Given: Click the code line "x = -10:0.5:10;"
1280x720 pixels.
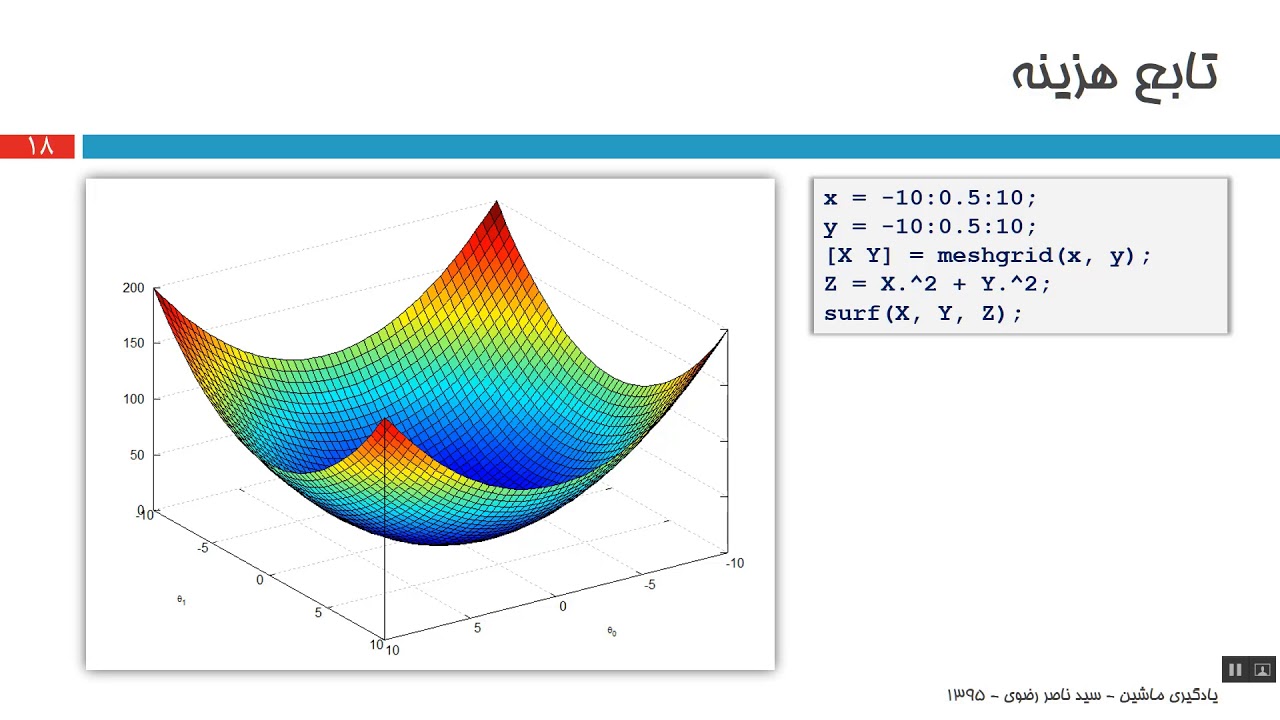Looking at the screenshot, I should [x=931, y=198].
